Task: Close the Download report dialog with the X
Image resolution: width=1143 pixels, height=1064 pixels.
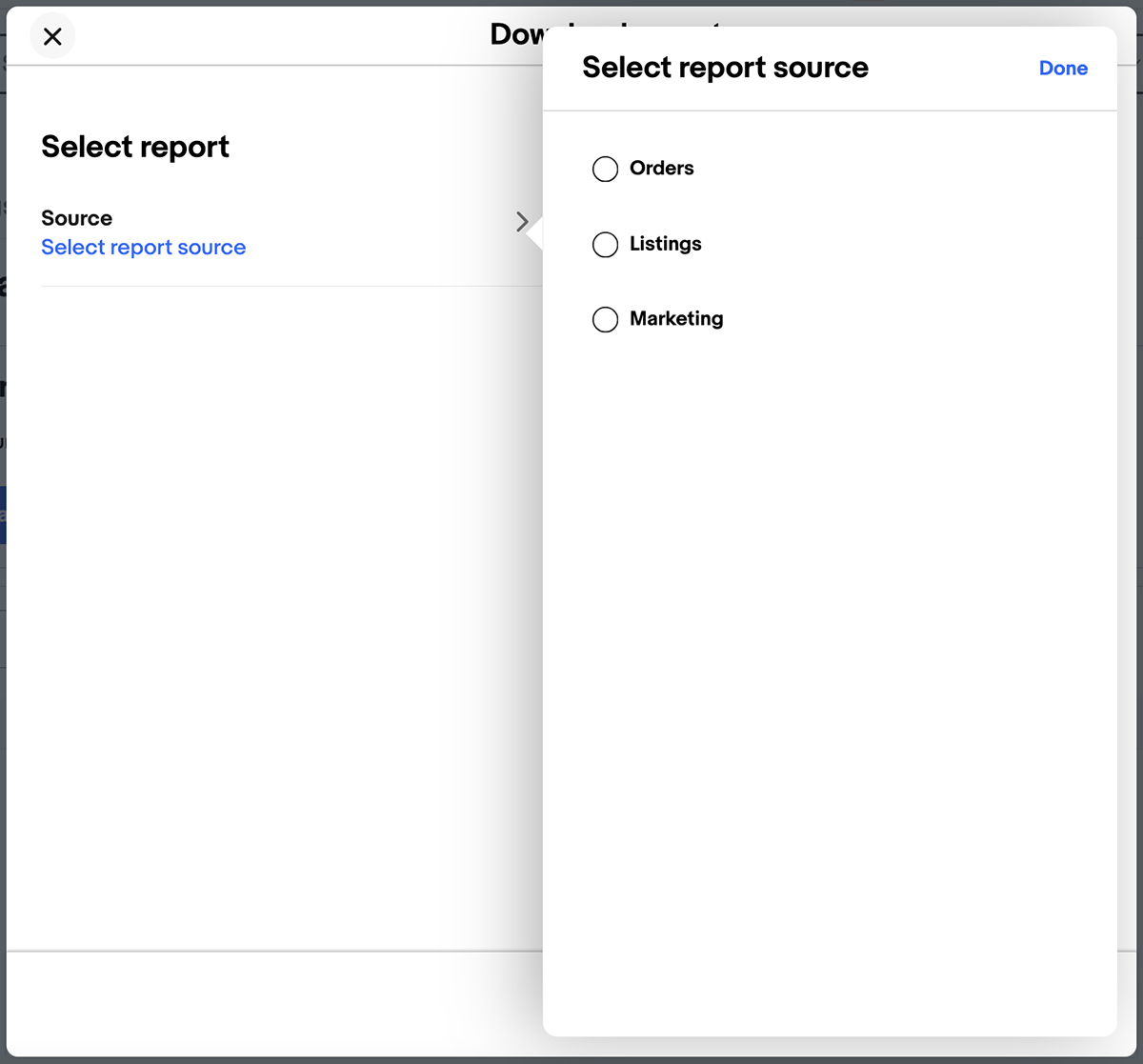Action: pos(52,36)
